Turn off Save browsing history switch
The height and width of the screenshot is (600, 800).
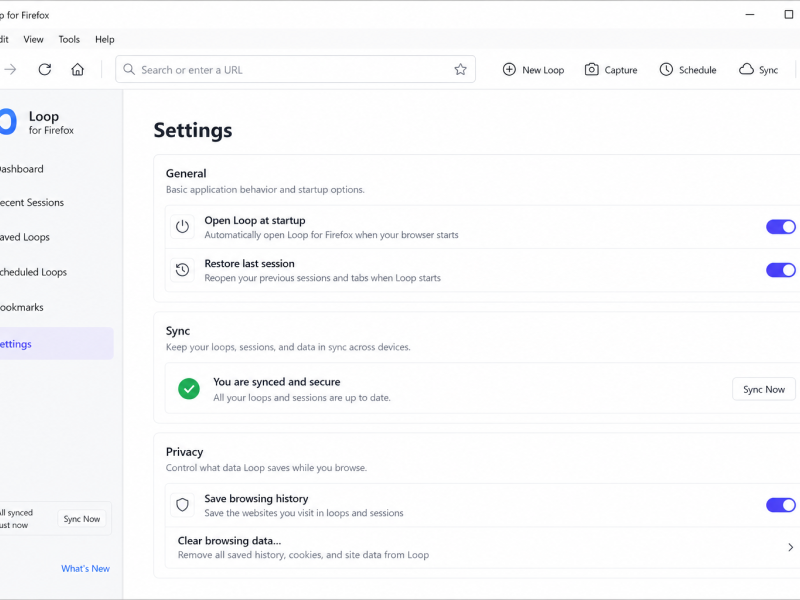[781, 505]
